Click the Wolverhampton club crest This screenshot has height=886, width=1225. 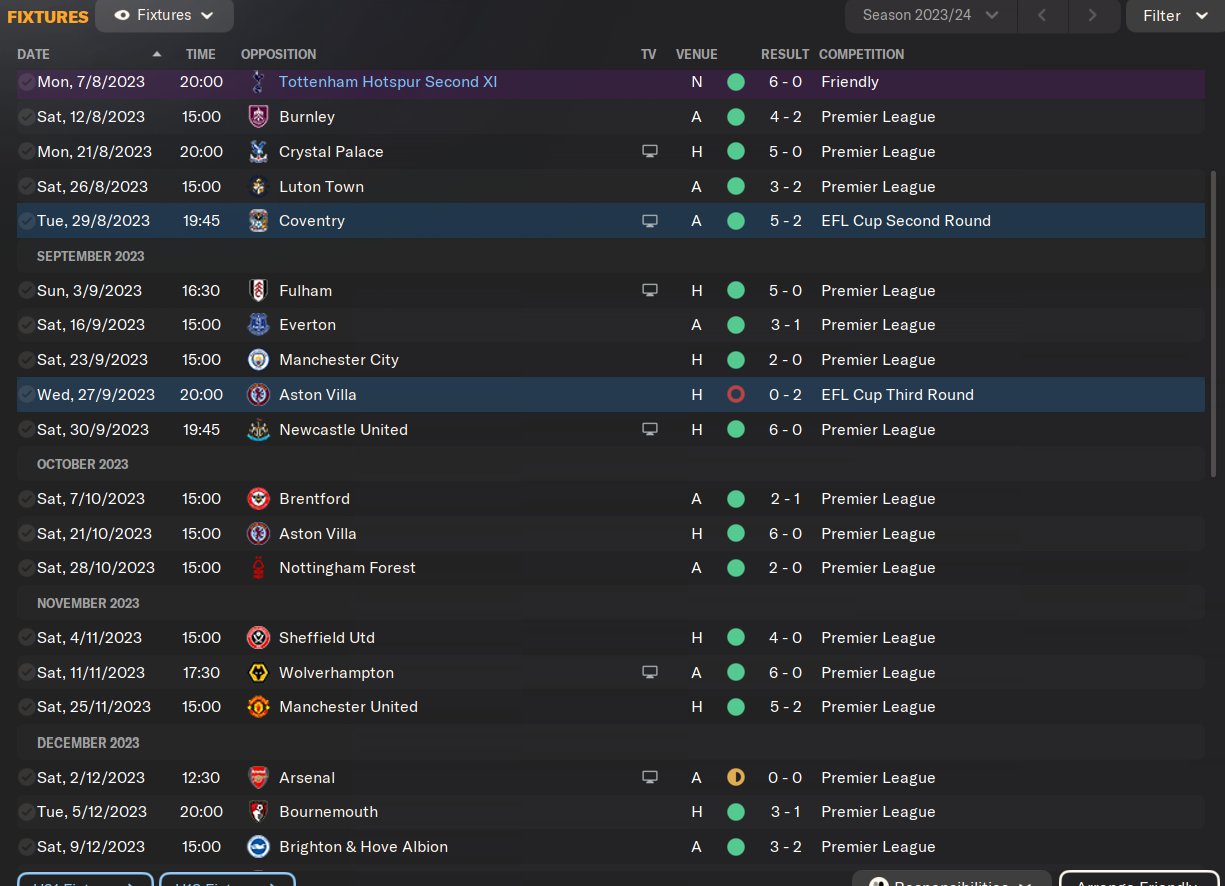tap(258, 673)
